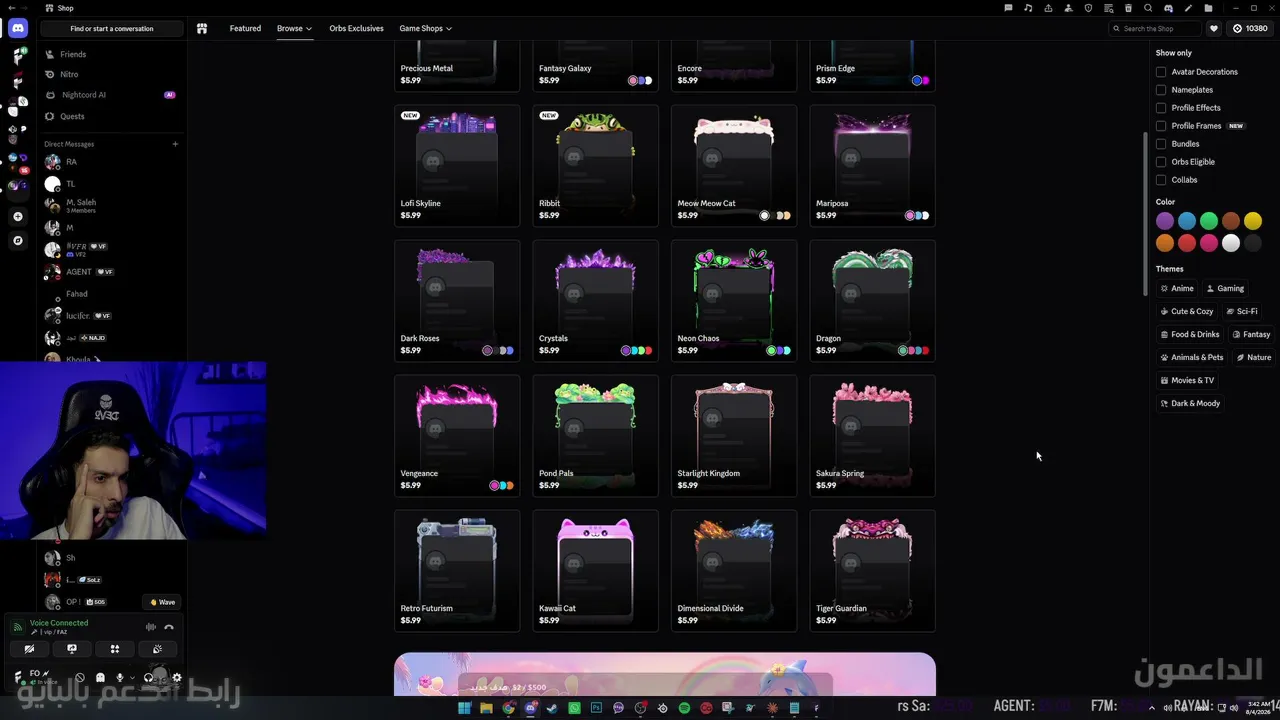This screenshot has height=720, width=1280.
Task: Select the Cute & Cozy theme
Action: point(1187,311)
